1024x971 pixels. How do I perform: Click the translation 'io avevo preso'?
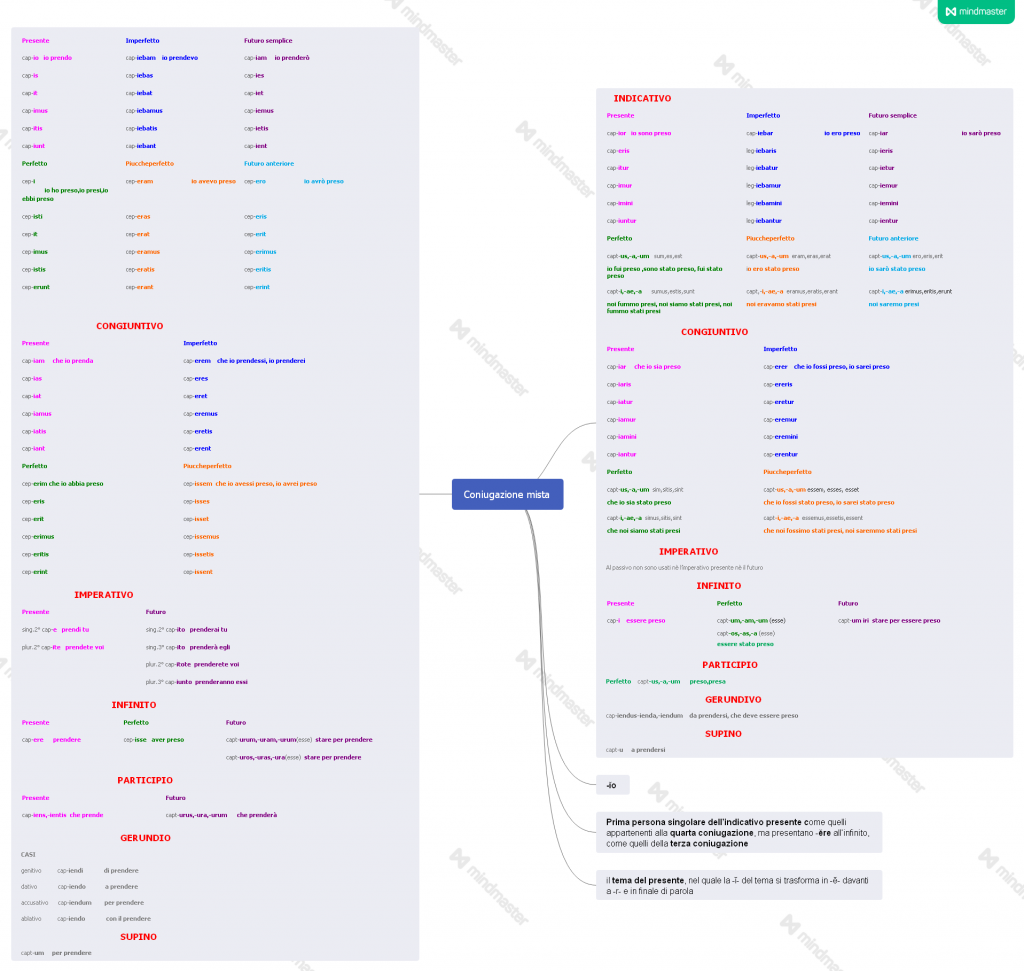pos(213,181)
